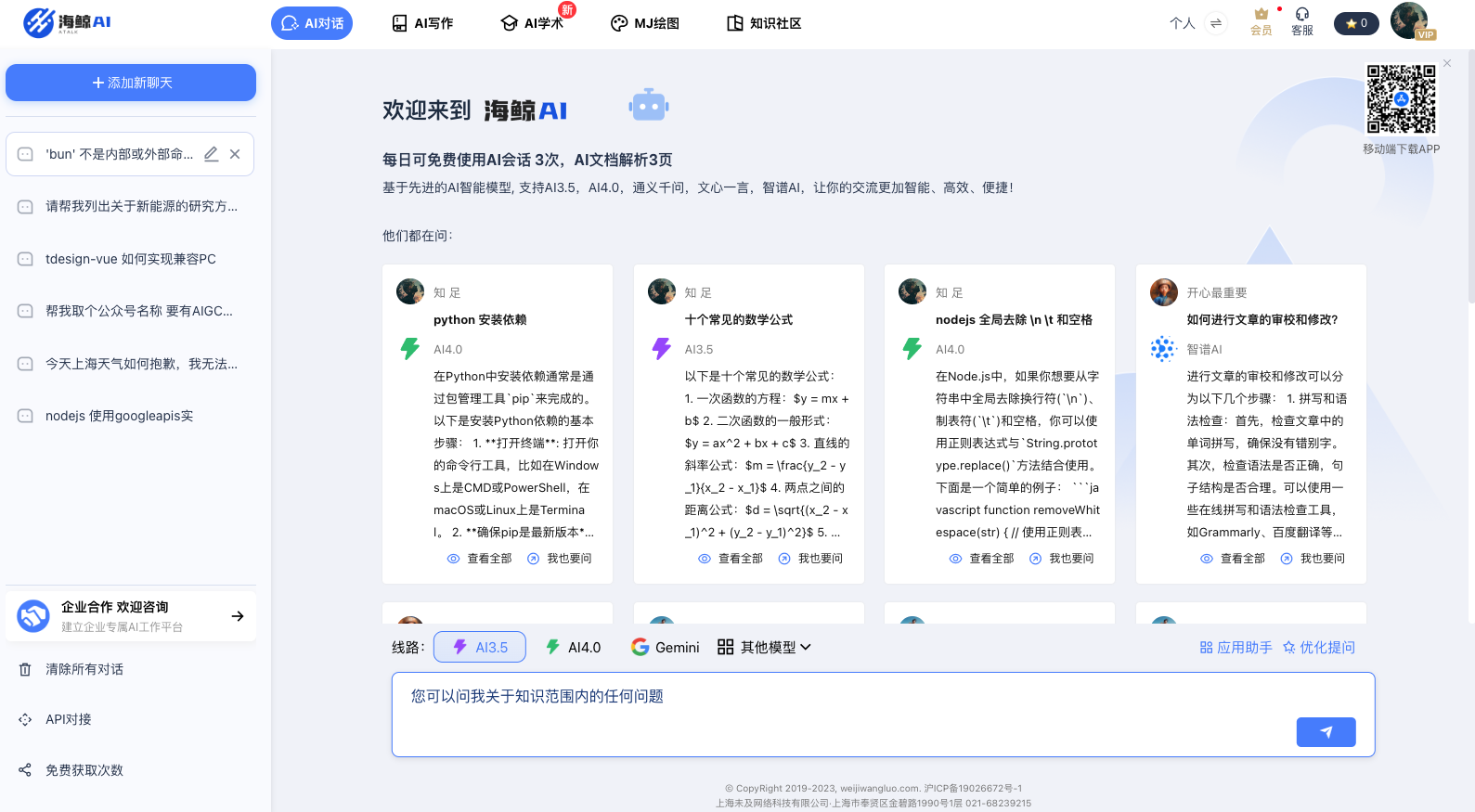
Task: Close the QR code panel
Action: point(1447,63)
